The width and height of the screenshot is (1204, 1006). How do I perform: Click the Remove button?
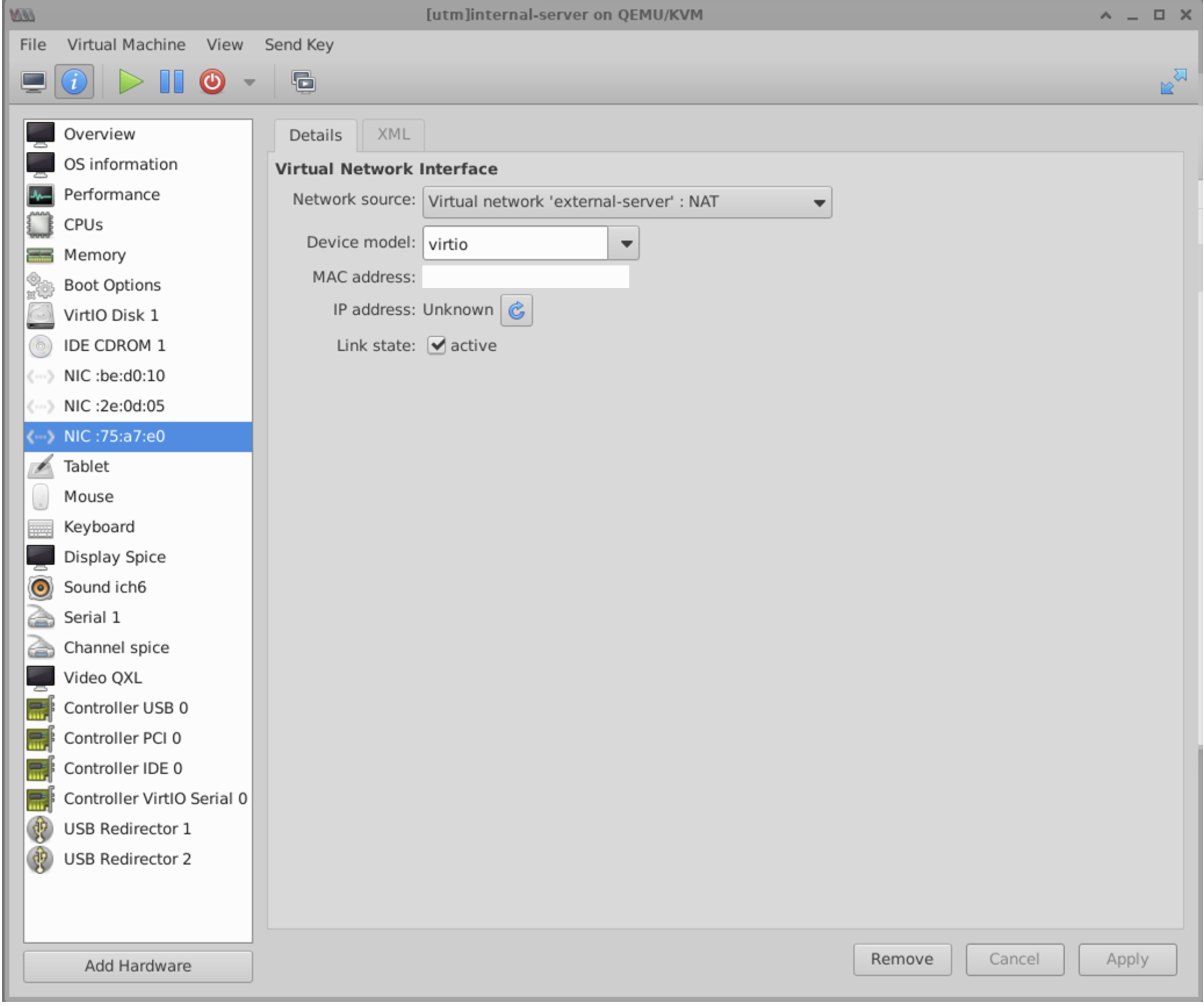coord(901,959)
